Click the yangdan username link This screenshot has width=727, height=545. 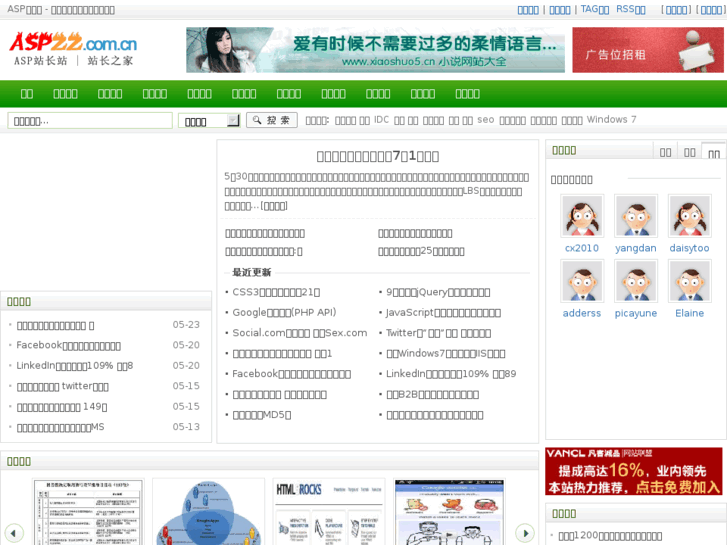coord(636,248)
